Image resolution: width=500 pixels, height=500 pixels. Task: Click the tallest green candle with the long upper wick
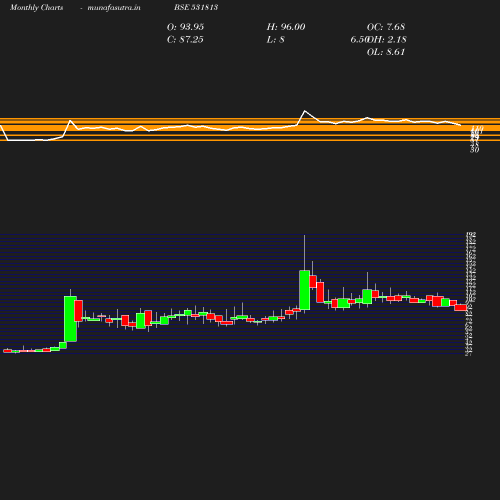[x=304, y=290]
